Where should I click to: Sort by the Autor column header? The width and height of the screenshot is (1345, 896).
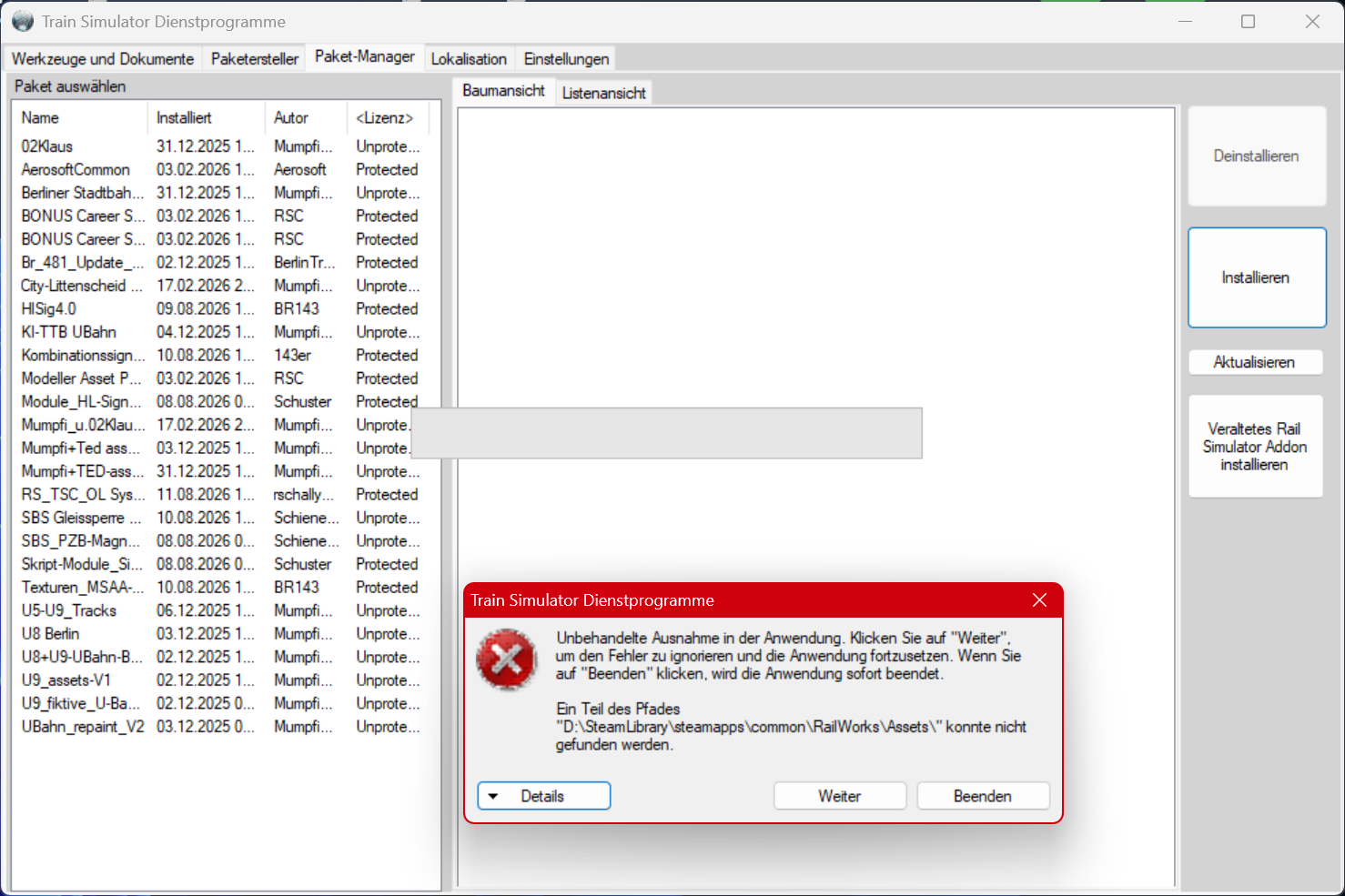pyautogui.click(x=306, y=117)
